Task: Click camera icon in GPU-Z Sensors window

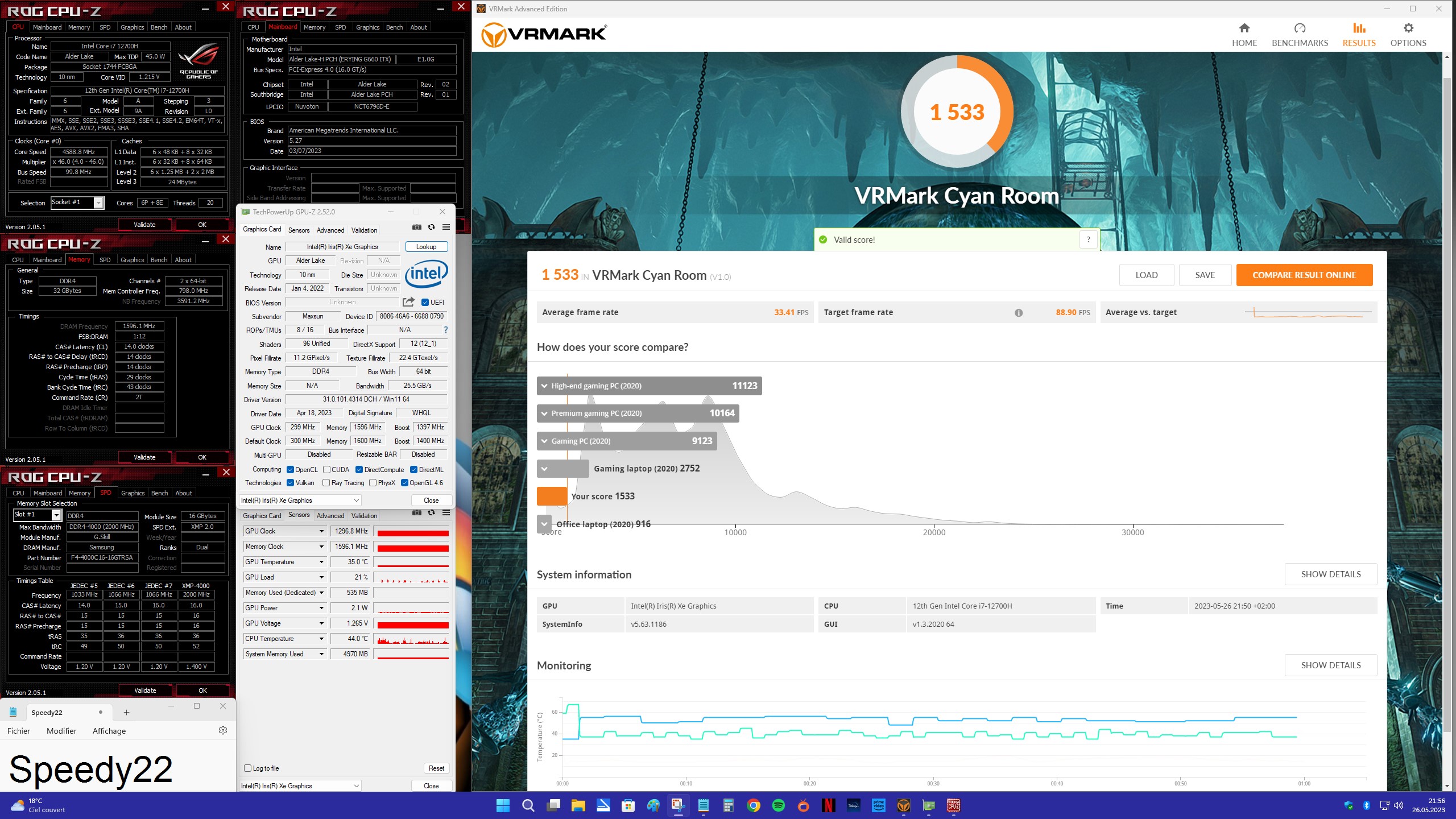Action: coord(417,513)
